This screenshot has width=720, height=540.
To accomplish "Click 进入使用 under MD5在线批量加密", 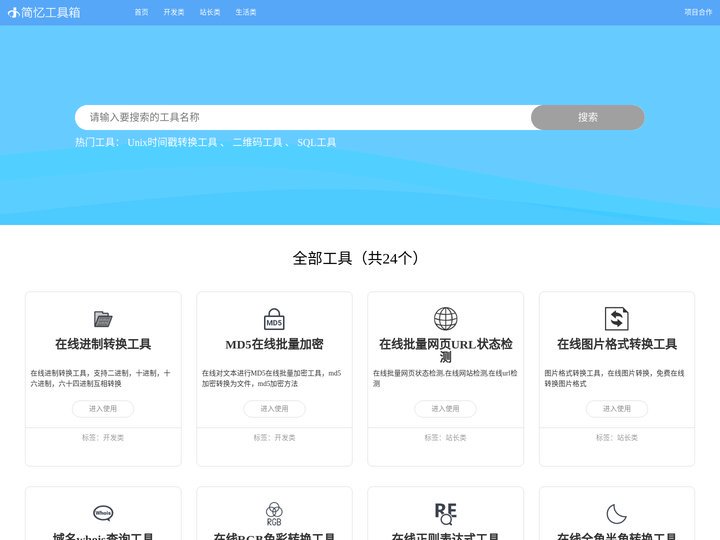I will 274,409.
